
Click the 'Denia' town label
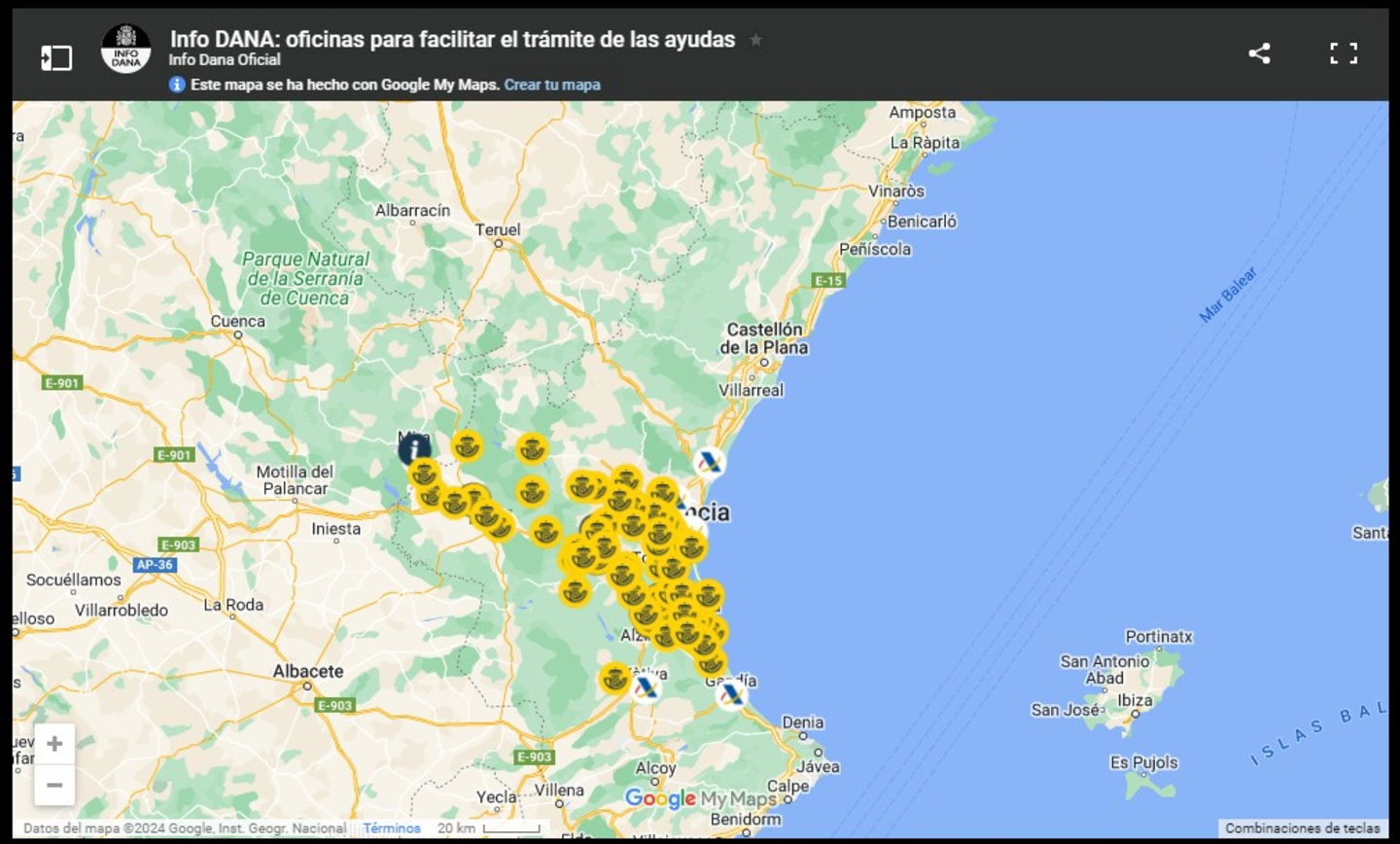click(803, 722)
